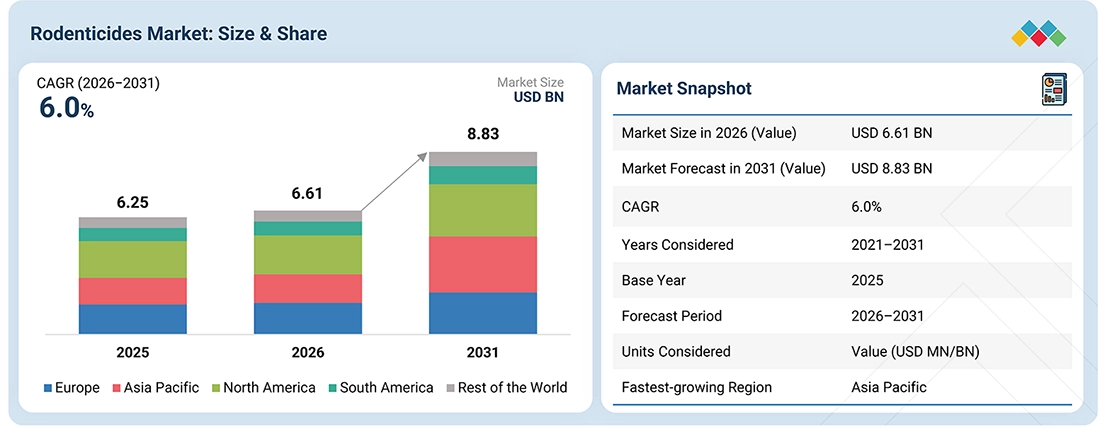1100x429 pixels.
Task: Click the USD BN unit label
Action: point(539,97)
